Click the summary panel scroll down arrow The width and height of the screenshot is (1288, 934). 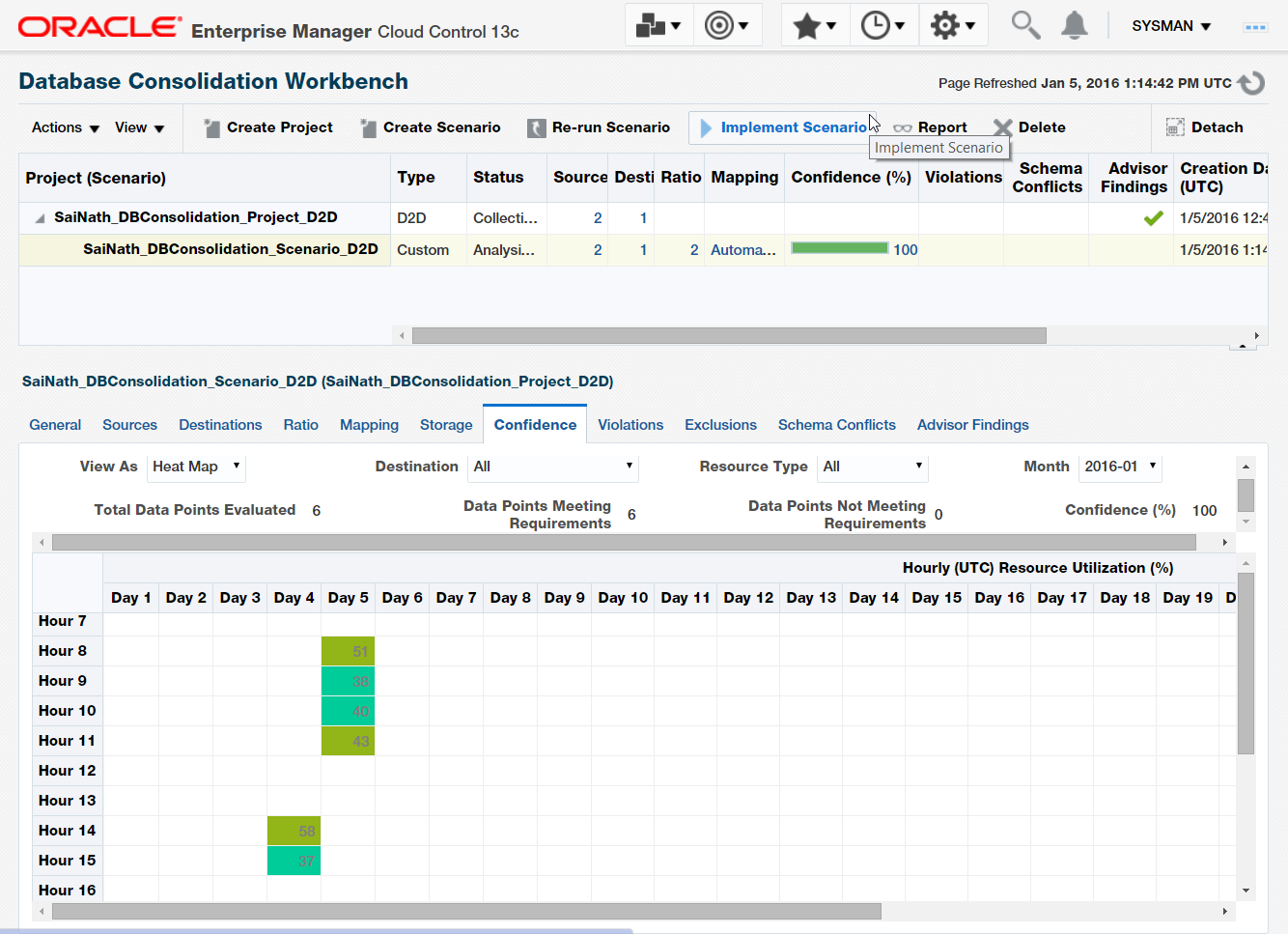point(1246,523)
